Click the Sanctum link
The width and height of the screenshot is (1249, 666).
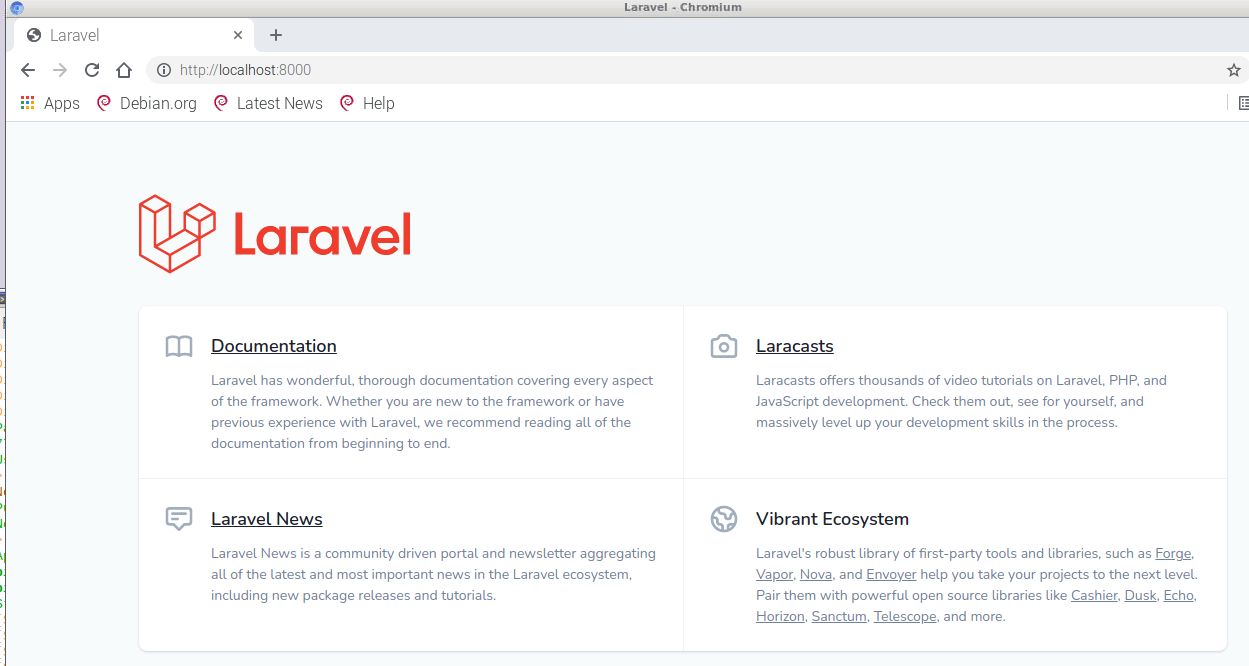(838, 616)
